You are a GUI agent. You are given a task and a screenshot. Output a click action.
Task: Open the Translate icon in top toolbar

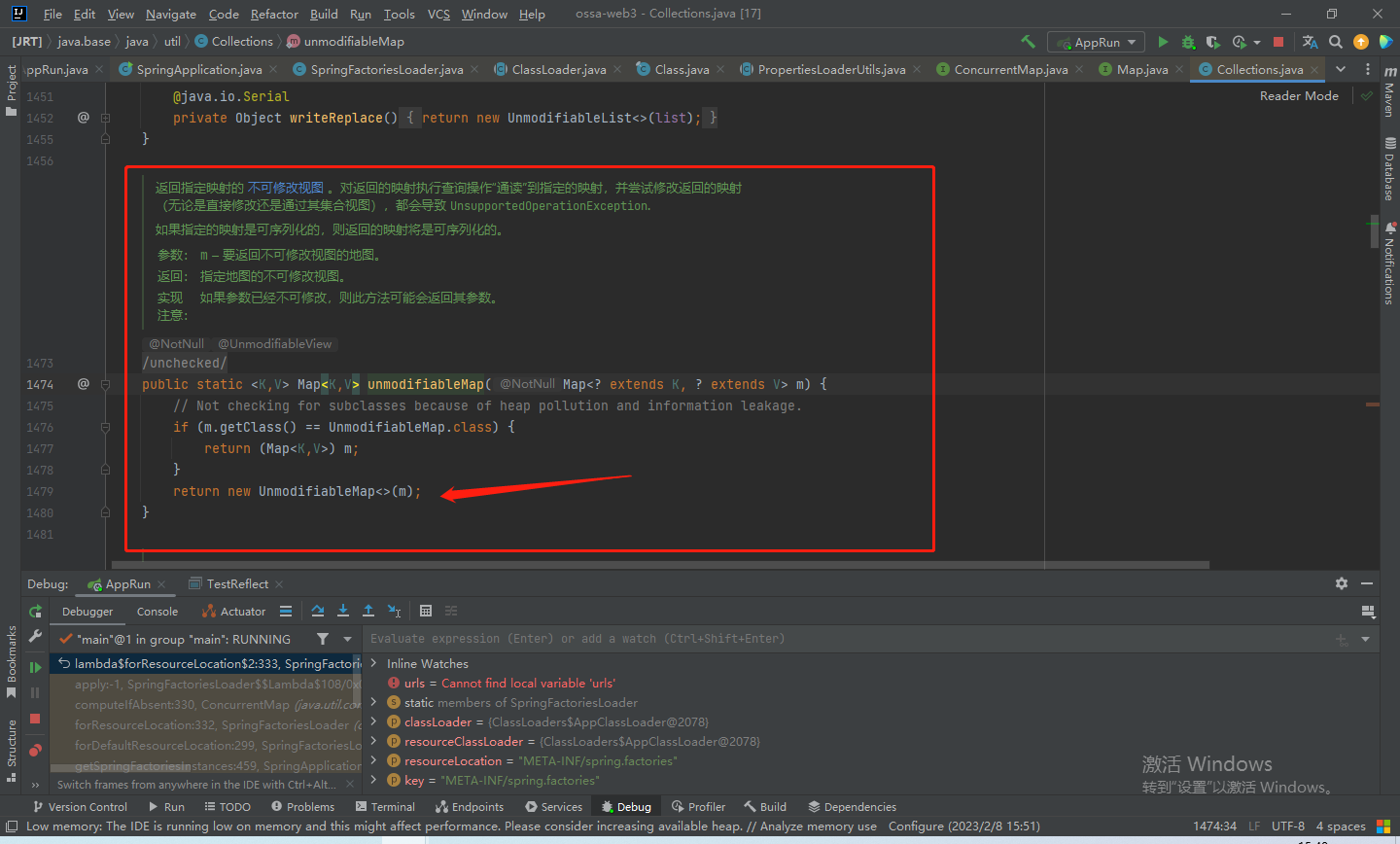(1311, 42)
